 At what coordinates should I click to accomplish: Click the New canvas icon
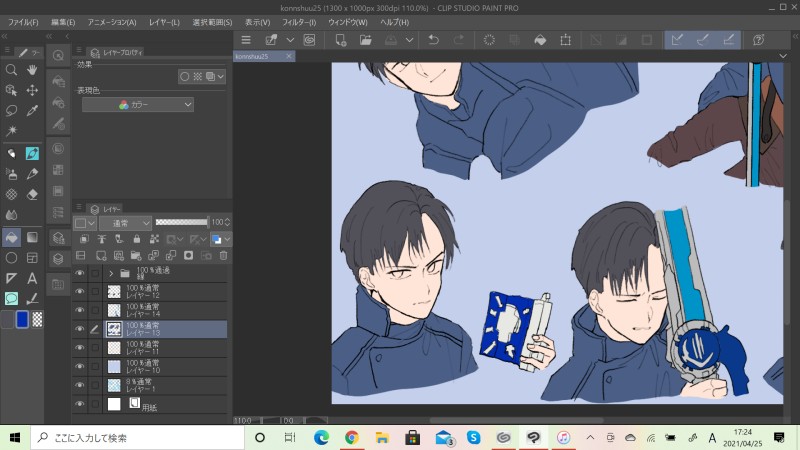click(x=341, y=40)
